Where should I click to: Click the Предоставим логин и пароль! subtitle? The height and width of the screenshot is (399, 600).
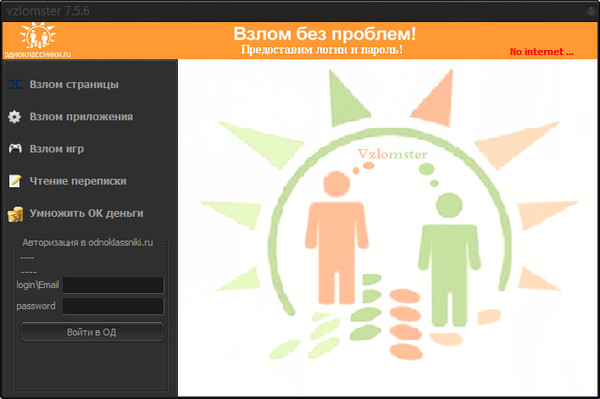[x=322, y=50]
